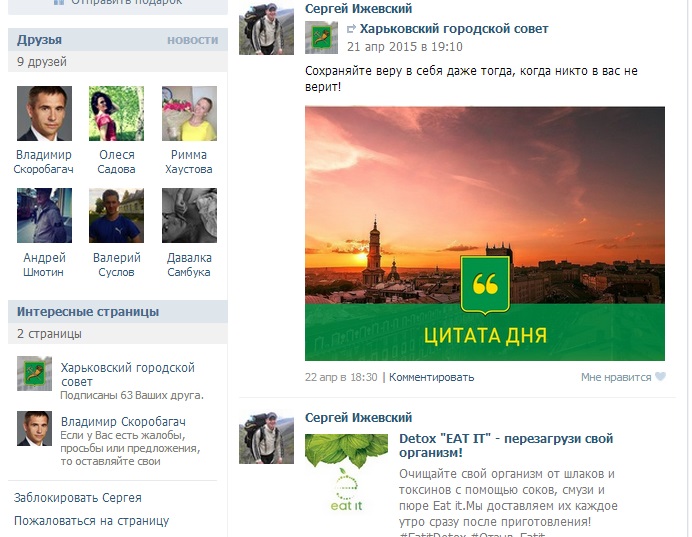This screenshot has width=692, height=537.
Task: Open Олеся Садова friend photo
Action: 117,113
